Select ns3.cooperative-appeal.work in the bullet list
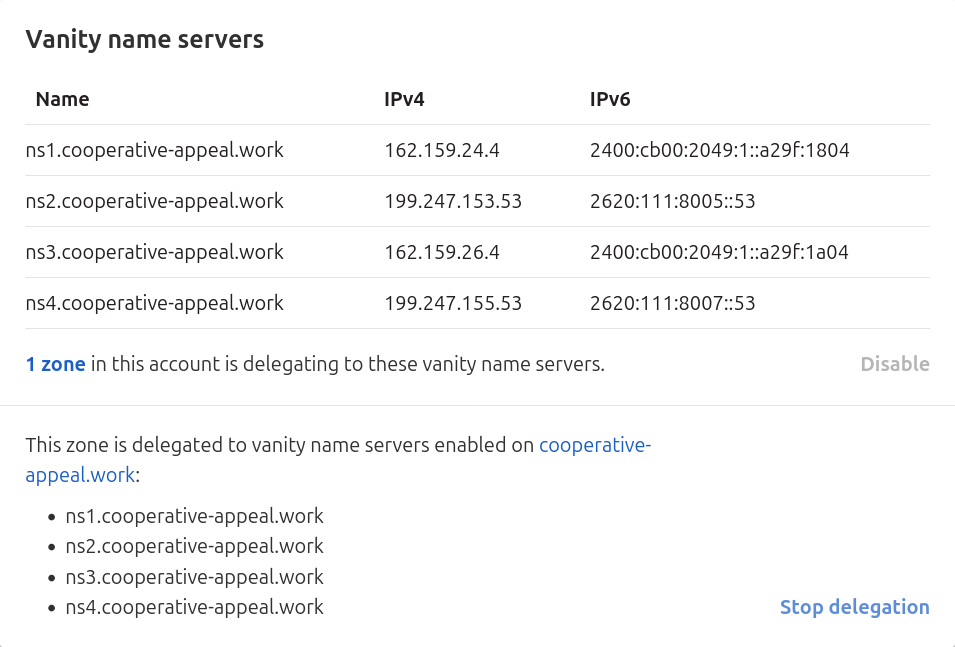Screen dimensions: 955x647 194,577
